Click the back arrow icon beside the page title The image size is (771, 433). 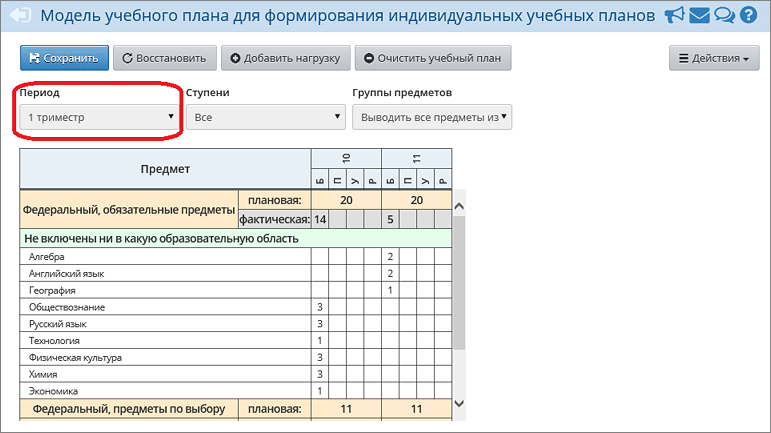click(19, 17)
